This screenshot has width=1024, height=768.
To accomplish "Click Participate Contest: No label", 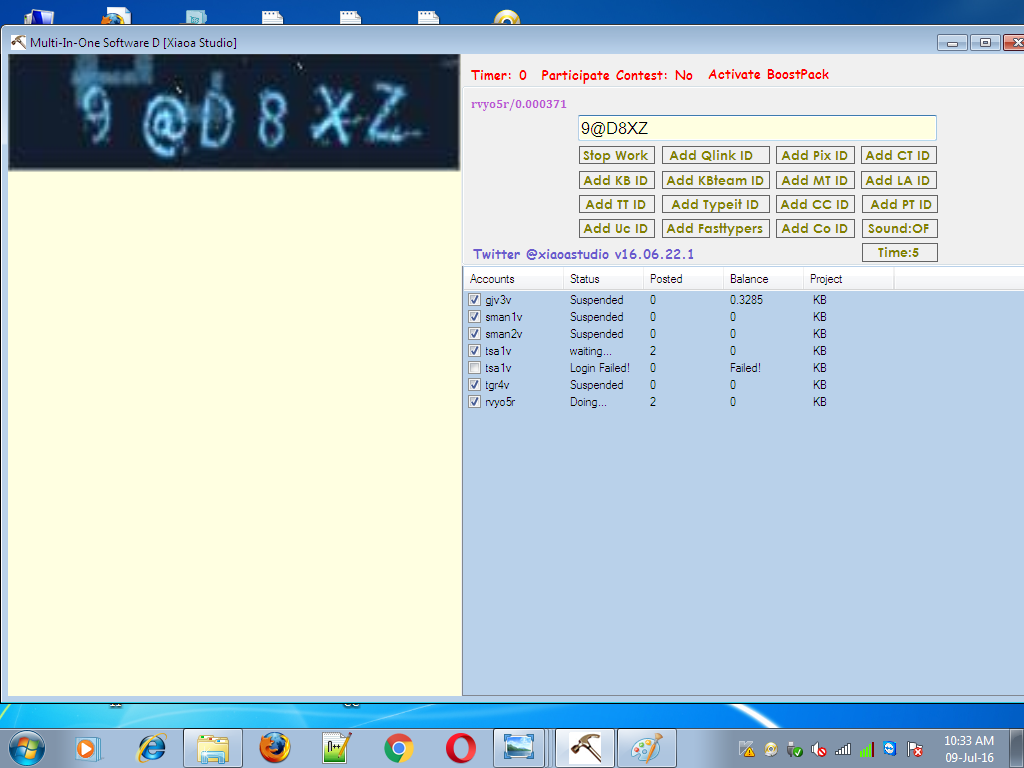I will pos(616,75).
